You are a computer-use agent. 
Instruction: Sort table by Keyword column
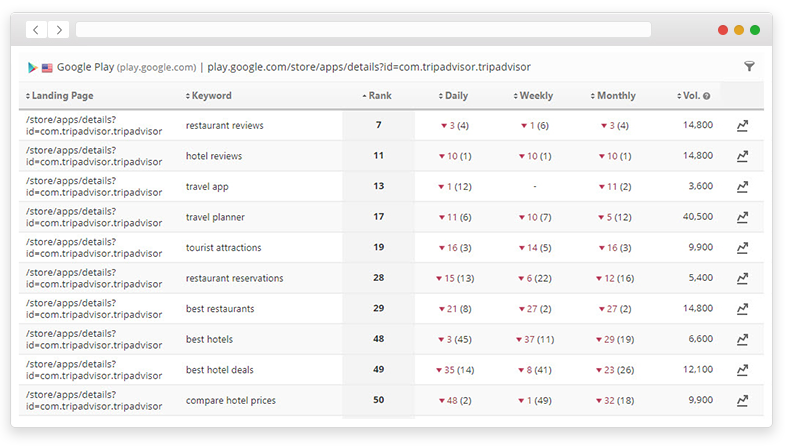pyautogui.click(x=208, y=96)
